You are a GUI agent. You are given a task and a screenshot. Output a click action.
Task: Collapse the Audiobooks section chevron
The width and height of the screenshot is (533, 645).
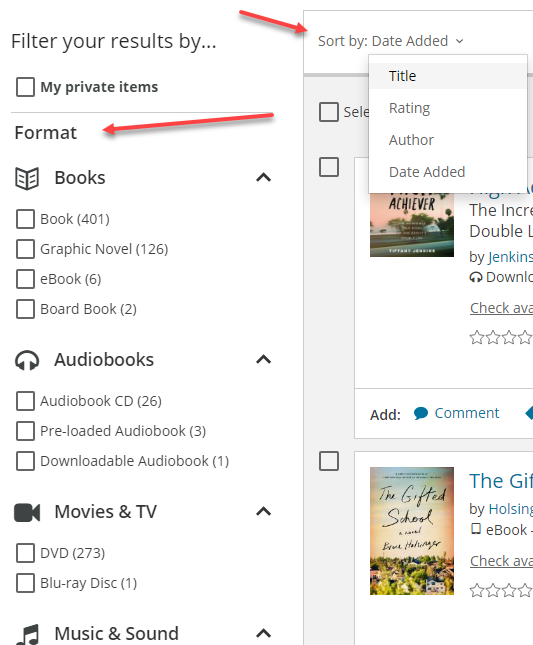pyautogui.click(x=264, y=360)
